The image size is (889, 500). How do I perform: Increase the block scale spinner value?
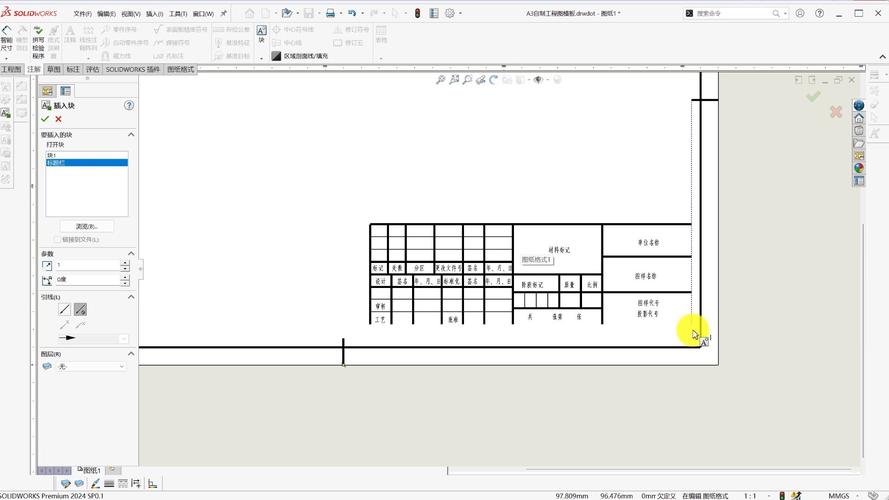click(x=125, y=262)
